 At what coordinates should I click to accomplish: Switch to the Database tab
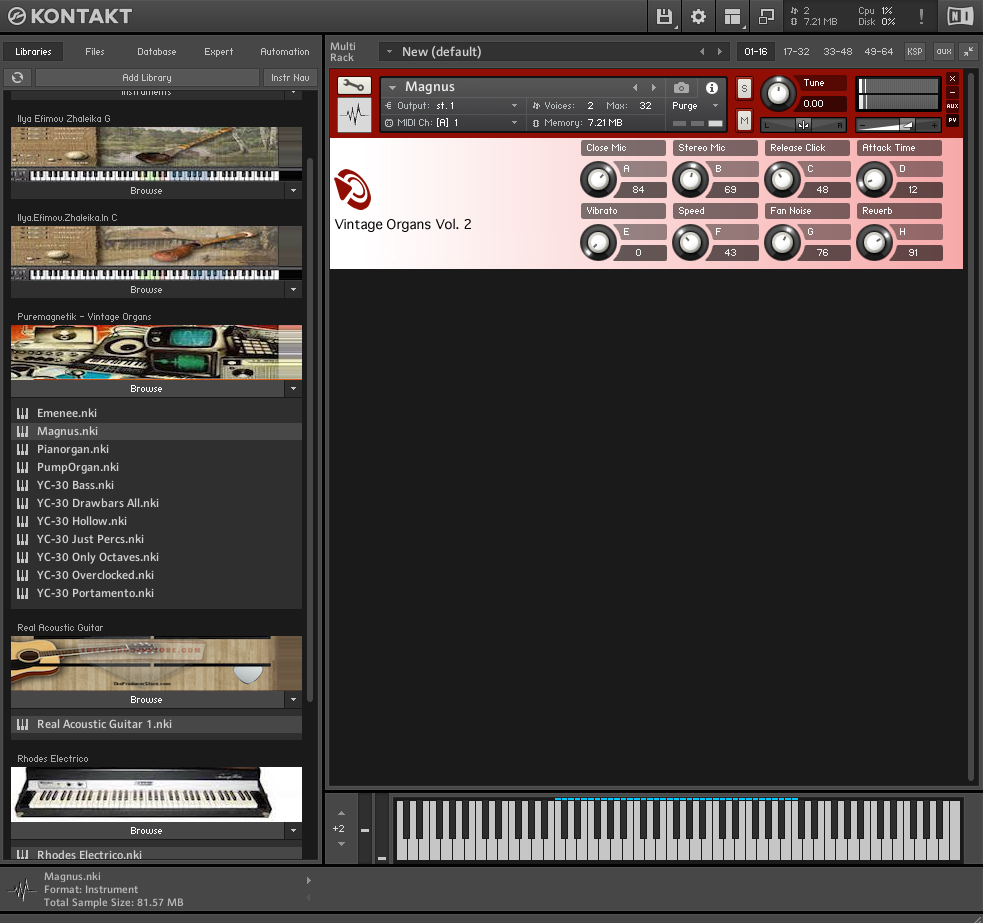[x=157, y=51]
